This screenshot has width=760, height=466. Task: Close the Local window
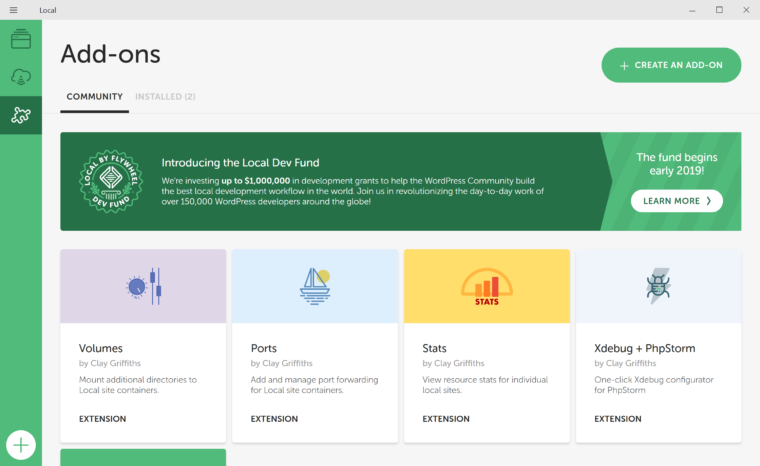point(746,10)
